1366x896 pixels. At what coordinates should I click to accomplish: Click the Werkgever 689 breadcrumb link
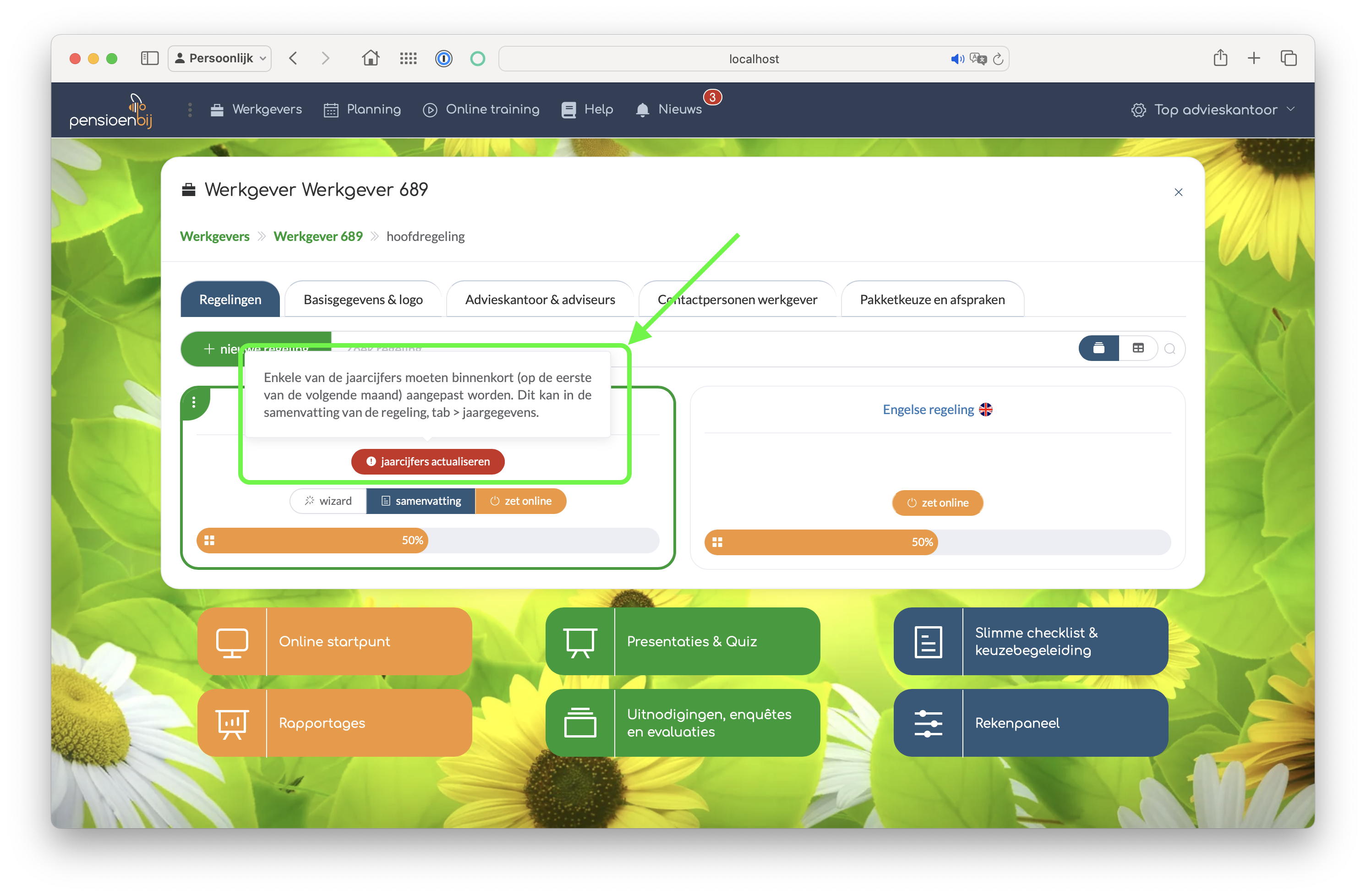(318, 236)
